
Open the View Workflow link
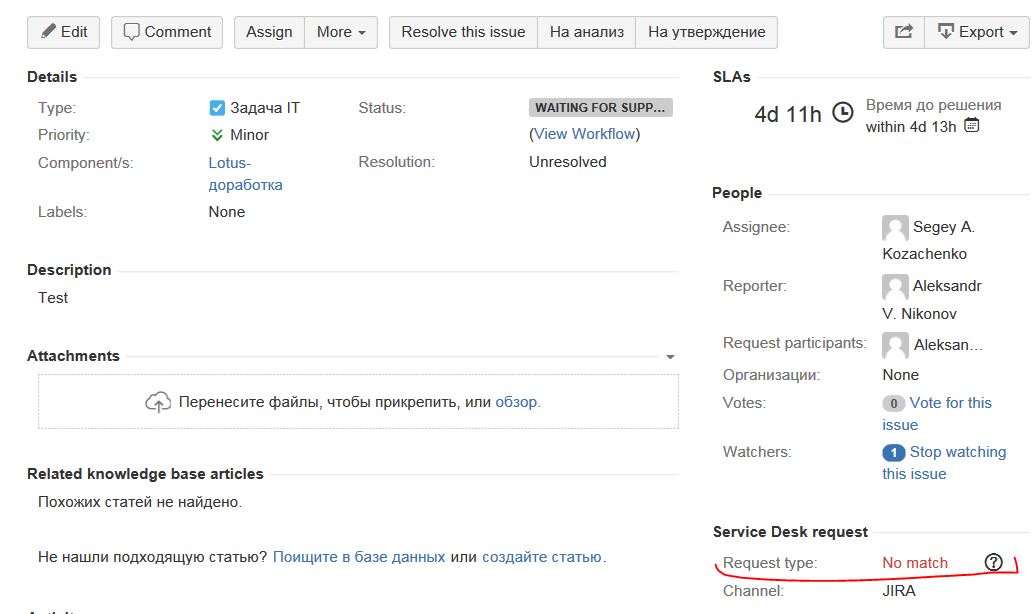pos(585,134)
